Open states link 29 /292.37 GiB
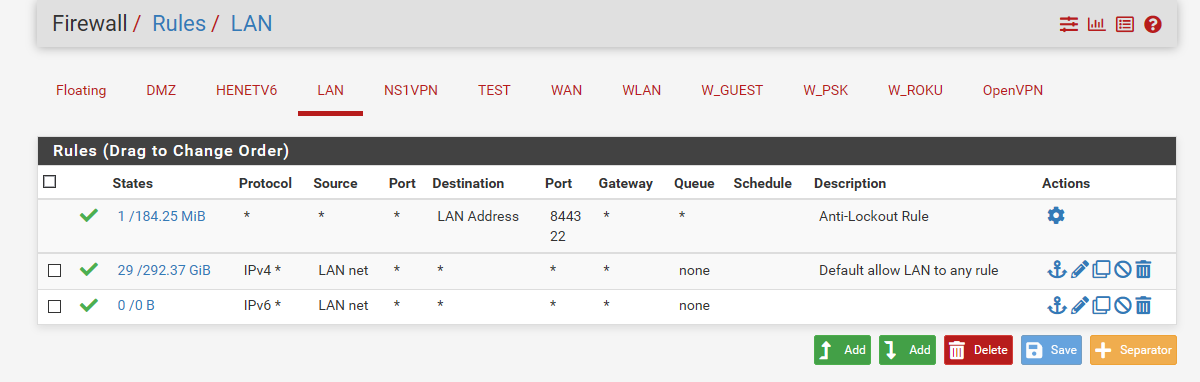Viewport: 1200px width, 382px height. tap(164, 270)
